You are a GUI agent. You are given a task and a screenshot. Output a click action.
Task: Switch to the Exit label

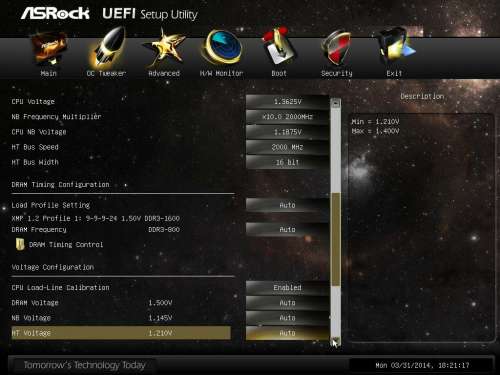point(394,73)
